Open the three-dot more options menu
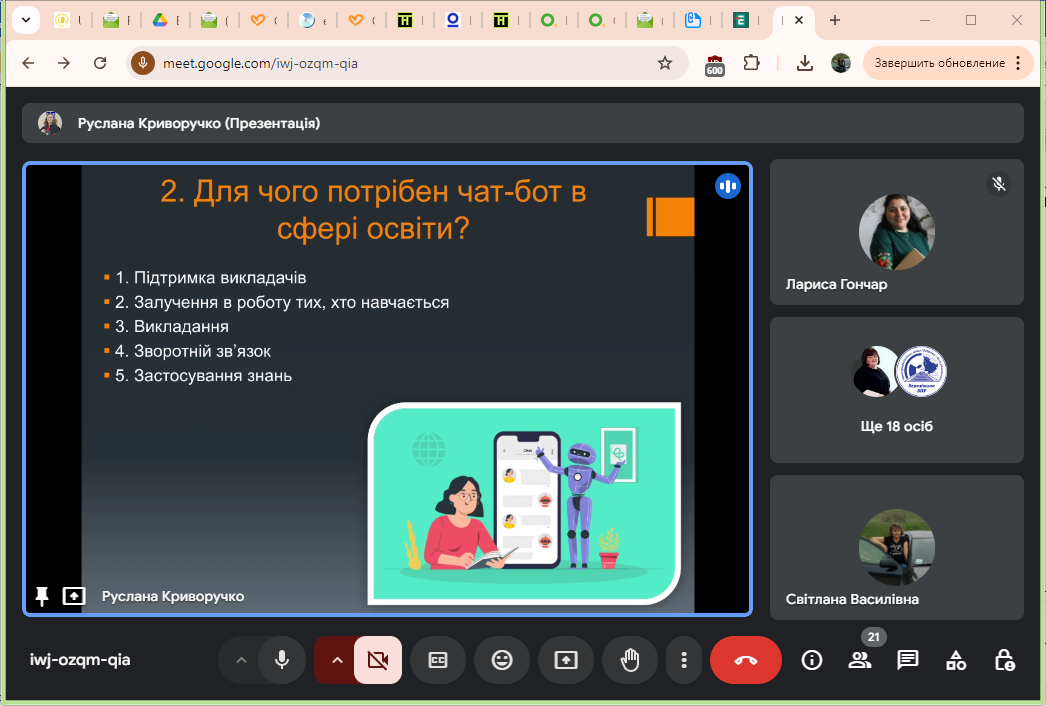The width and height of the screenshot is (1046, 706). click(684, 660)
